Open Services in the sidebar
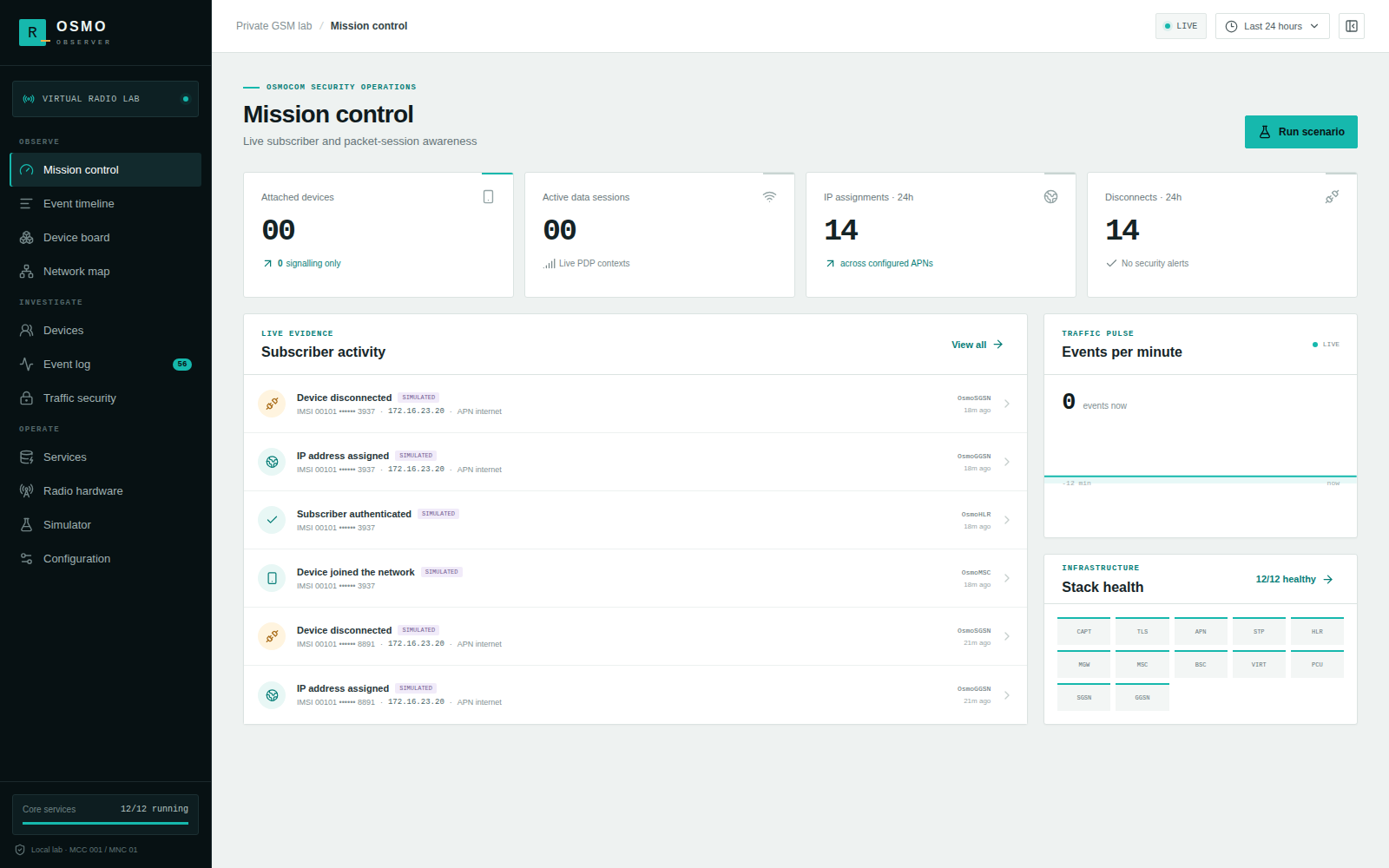This screenshot has height=868, width=1389. pyautogui.click(x=105, y=457)
